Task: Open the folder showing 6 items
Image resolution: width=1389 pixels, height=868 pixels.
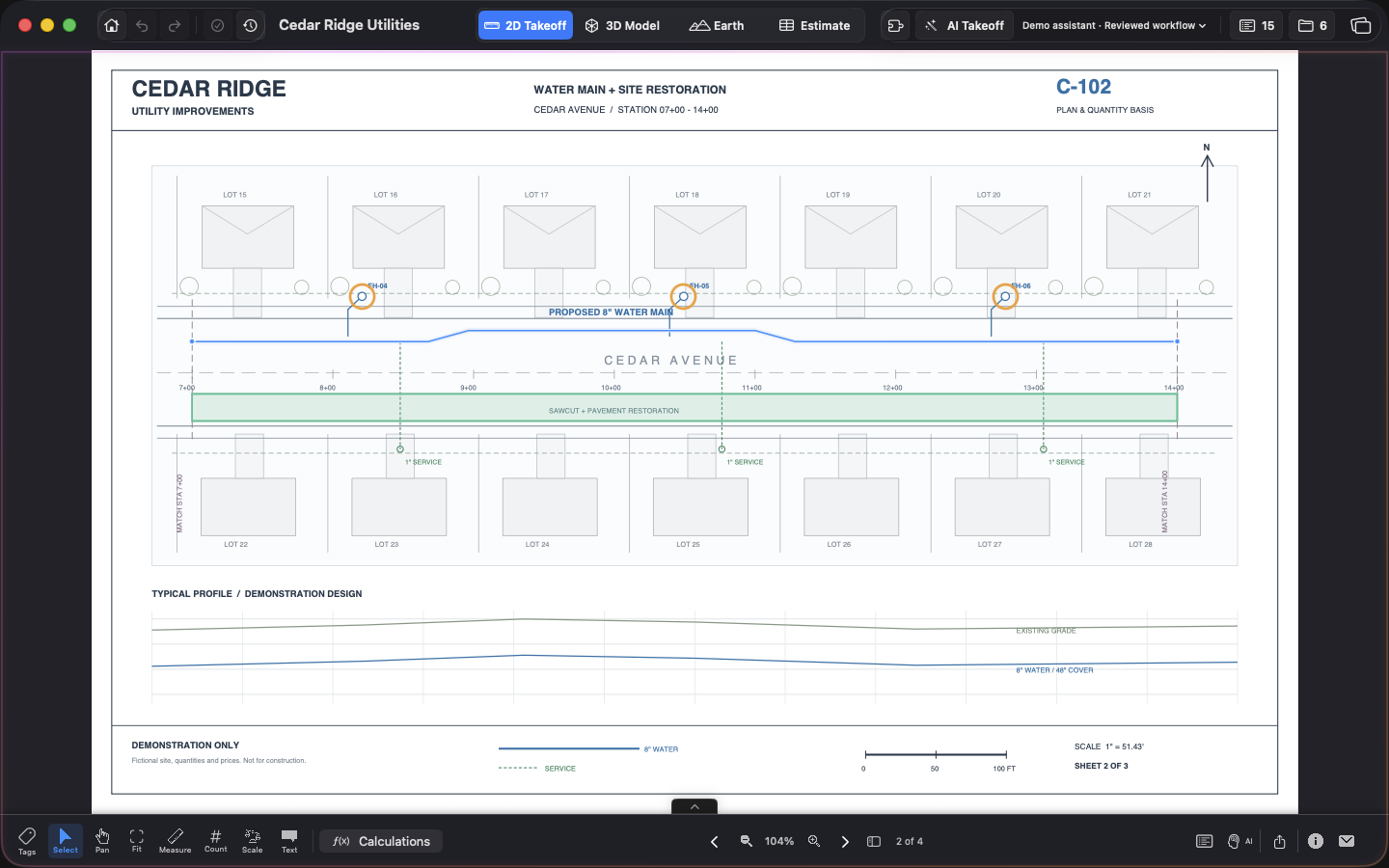Action: (1313, 26)
